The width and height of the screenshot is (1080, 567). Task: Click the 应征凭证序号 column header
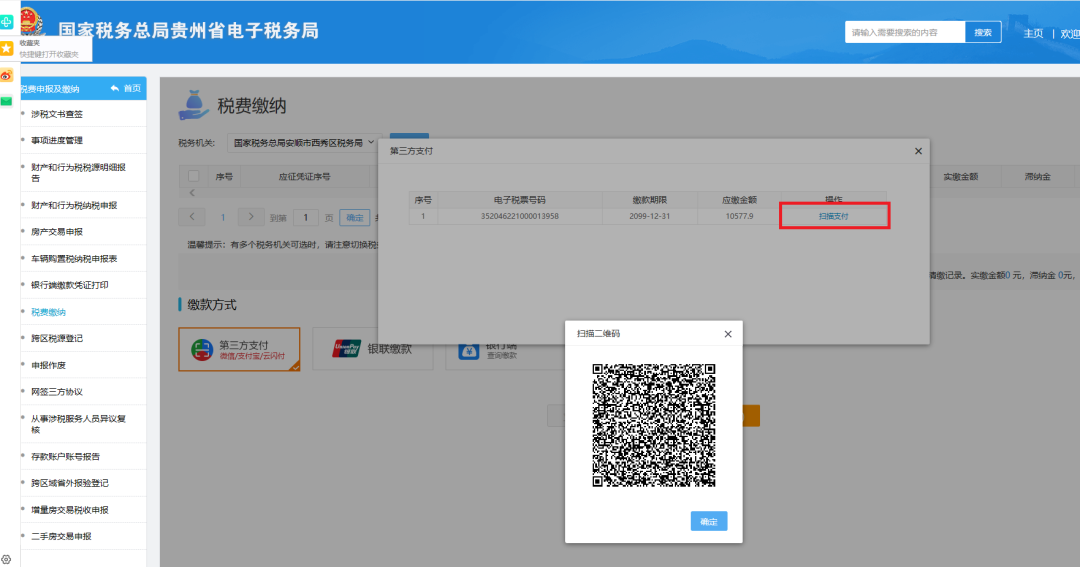[x=304, y=177]
